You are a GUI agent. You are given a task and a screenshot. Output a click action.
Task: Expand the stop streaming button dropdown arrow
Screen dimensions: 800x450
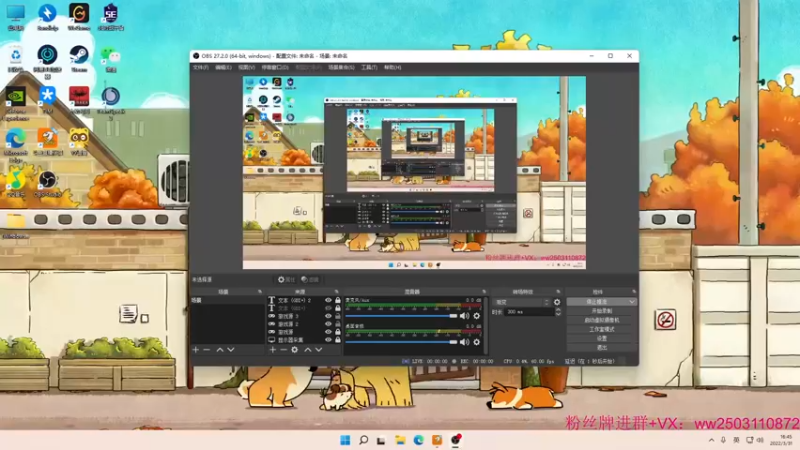(632, 302)
